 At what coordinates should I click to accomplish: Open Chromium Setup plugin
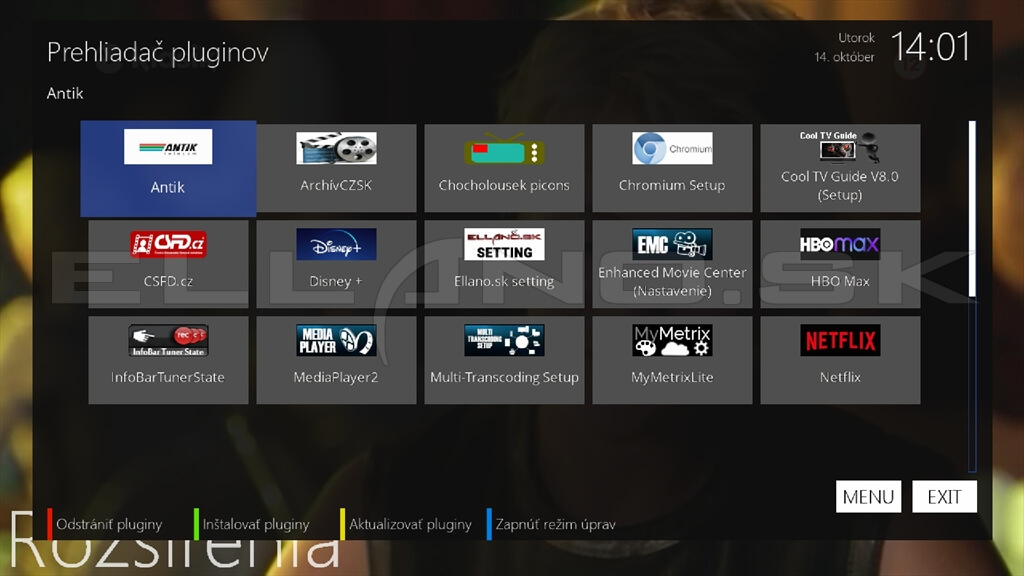pos(672,168)
